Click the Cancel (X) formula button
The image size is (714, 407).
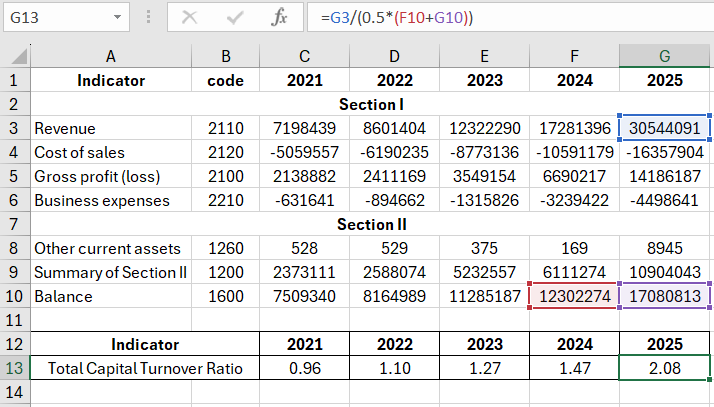pos(189,17)
